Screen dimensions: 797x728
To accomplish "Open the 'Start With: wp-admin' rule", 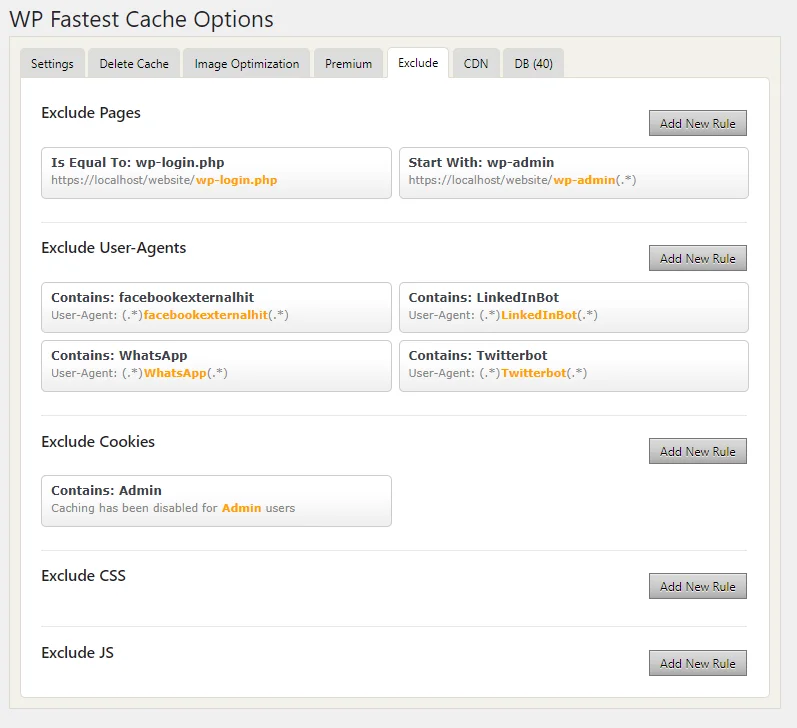I will click(x=574, y=173).
